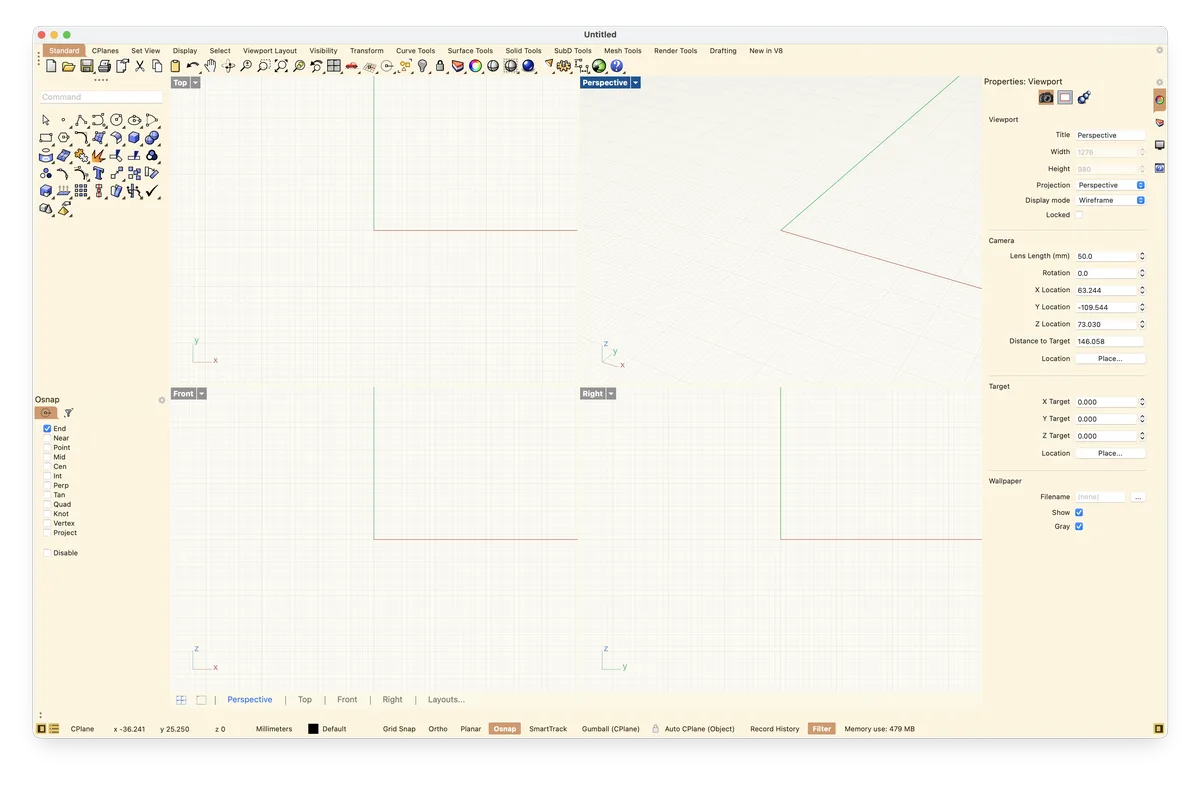
Task: Activate the Pan hand tool
Action: (211, 66)
